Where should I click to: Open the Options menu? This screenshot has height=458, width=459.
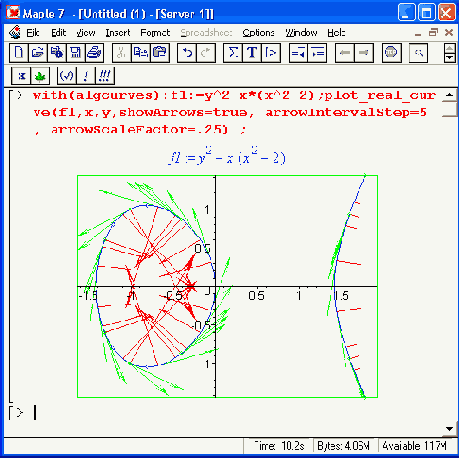(x=258, y=33)
